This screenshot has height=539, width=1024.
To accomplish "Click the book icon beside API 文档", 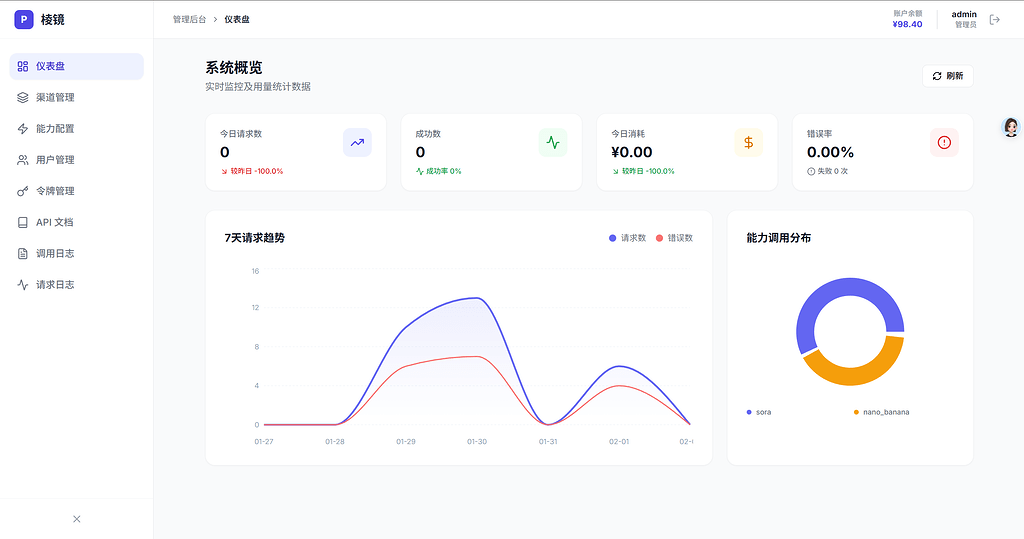I will point(23,222).
